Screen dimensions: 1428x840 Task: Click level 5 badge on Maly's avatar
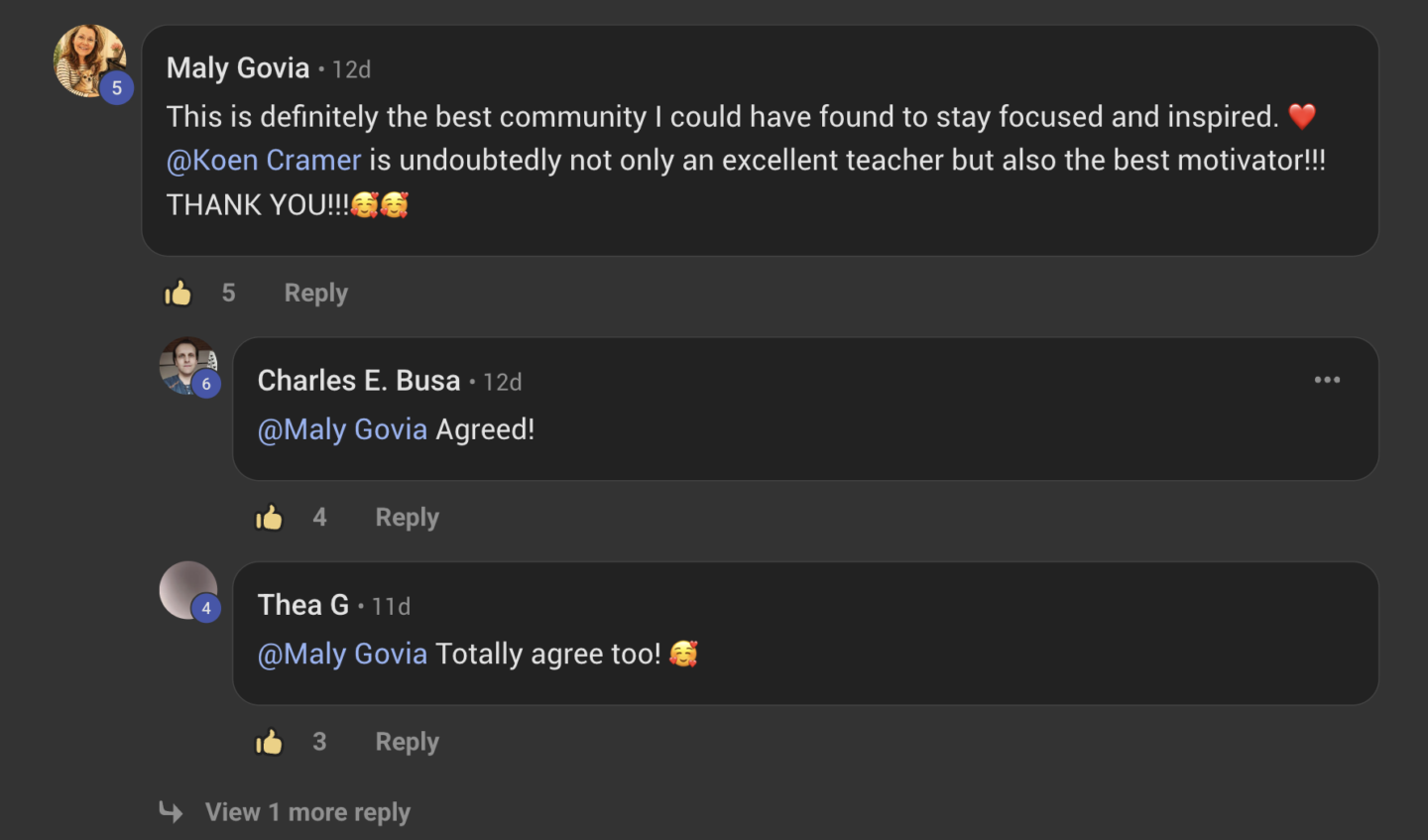pyautogui.click(x=116, y=88)
